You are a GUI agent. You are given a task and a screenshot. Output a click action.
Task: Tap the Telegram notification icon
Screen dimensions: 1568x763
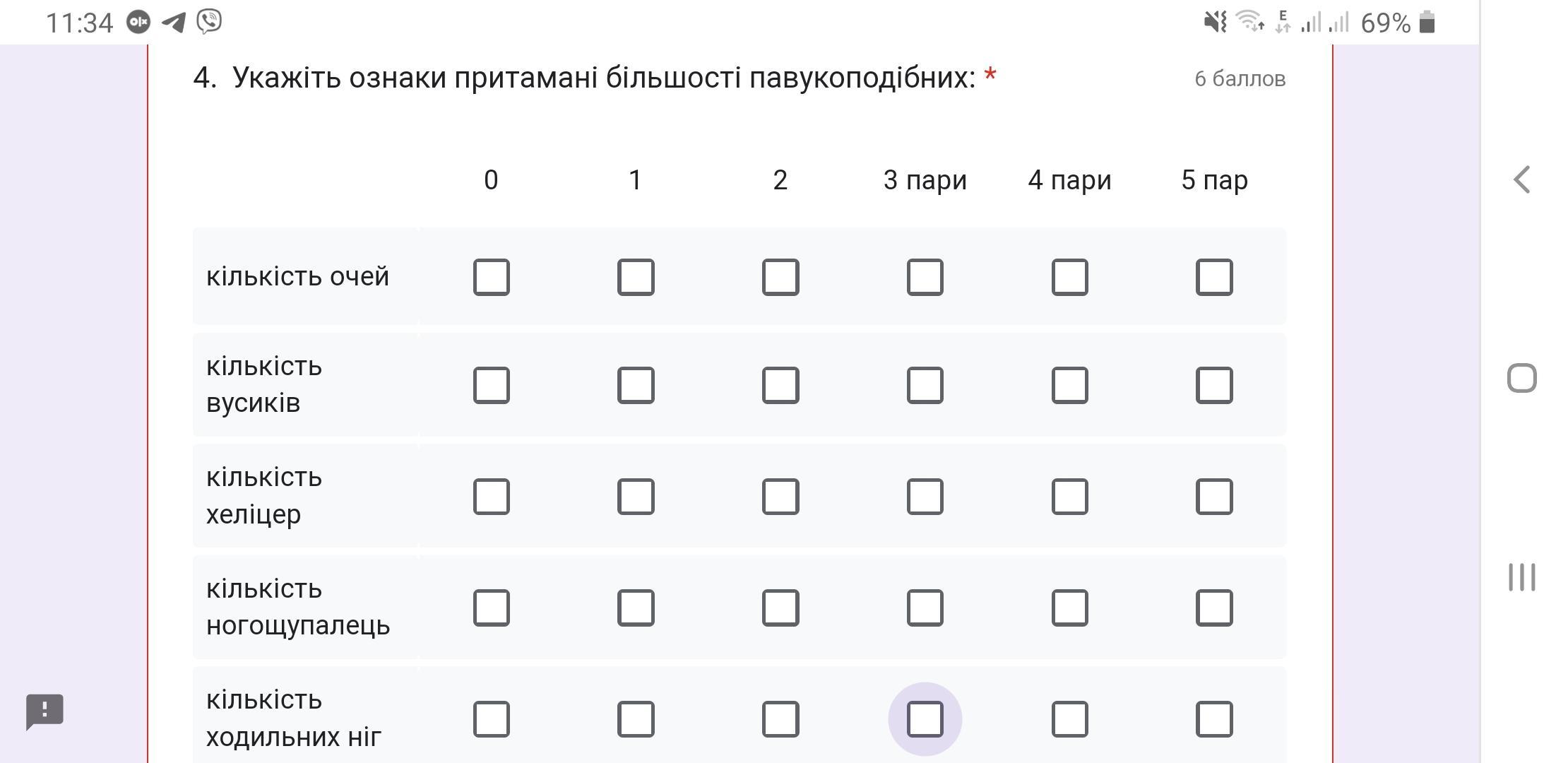click(x=173, y=23)
